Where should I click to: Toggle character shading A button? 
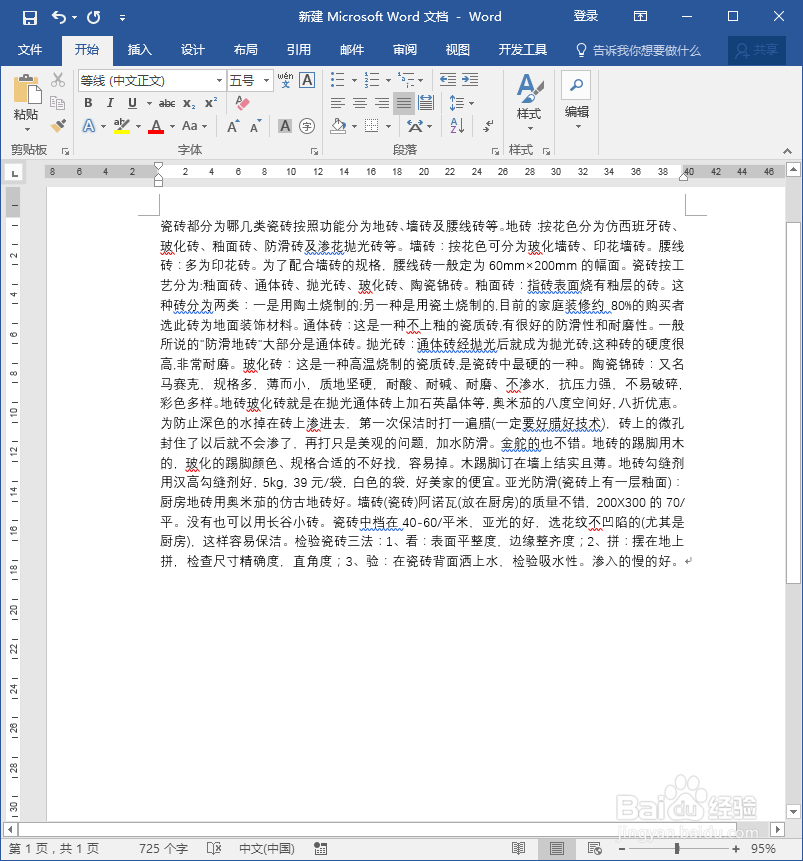pyautogui.click(x=285, y=126)
